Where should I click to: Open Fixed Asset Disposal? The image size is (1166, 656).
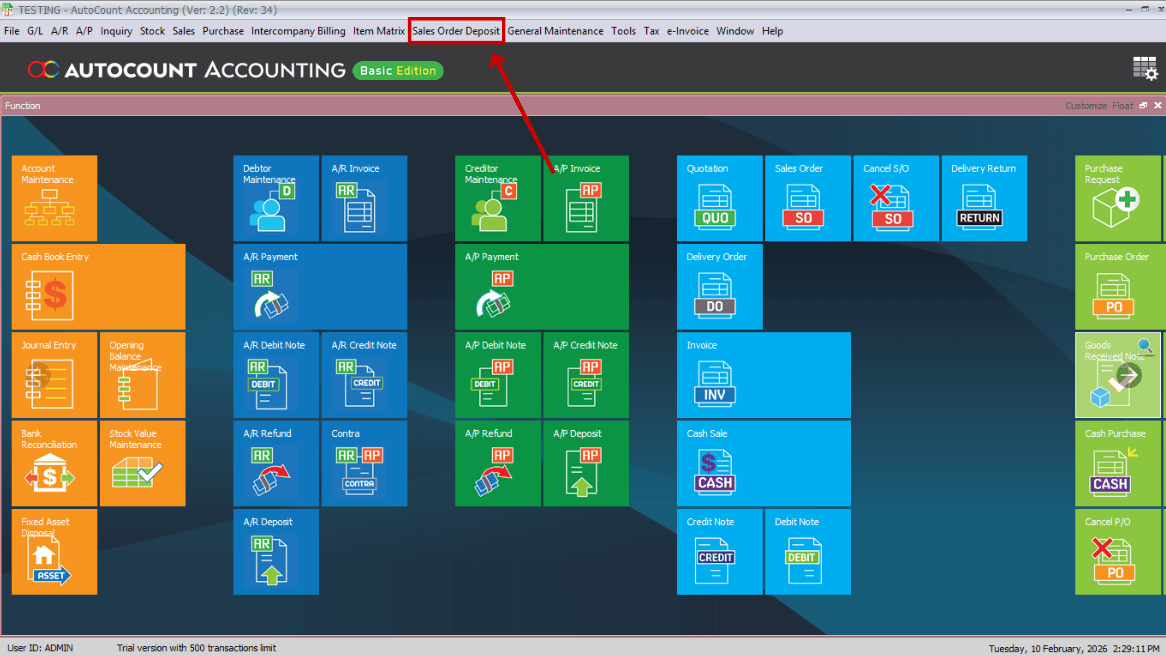54,551
